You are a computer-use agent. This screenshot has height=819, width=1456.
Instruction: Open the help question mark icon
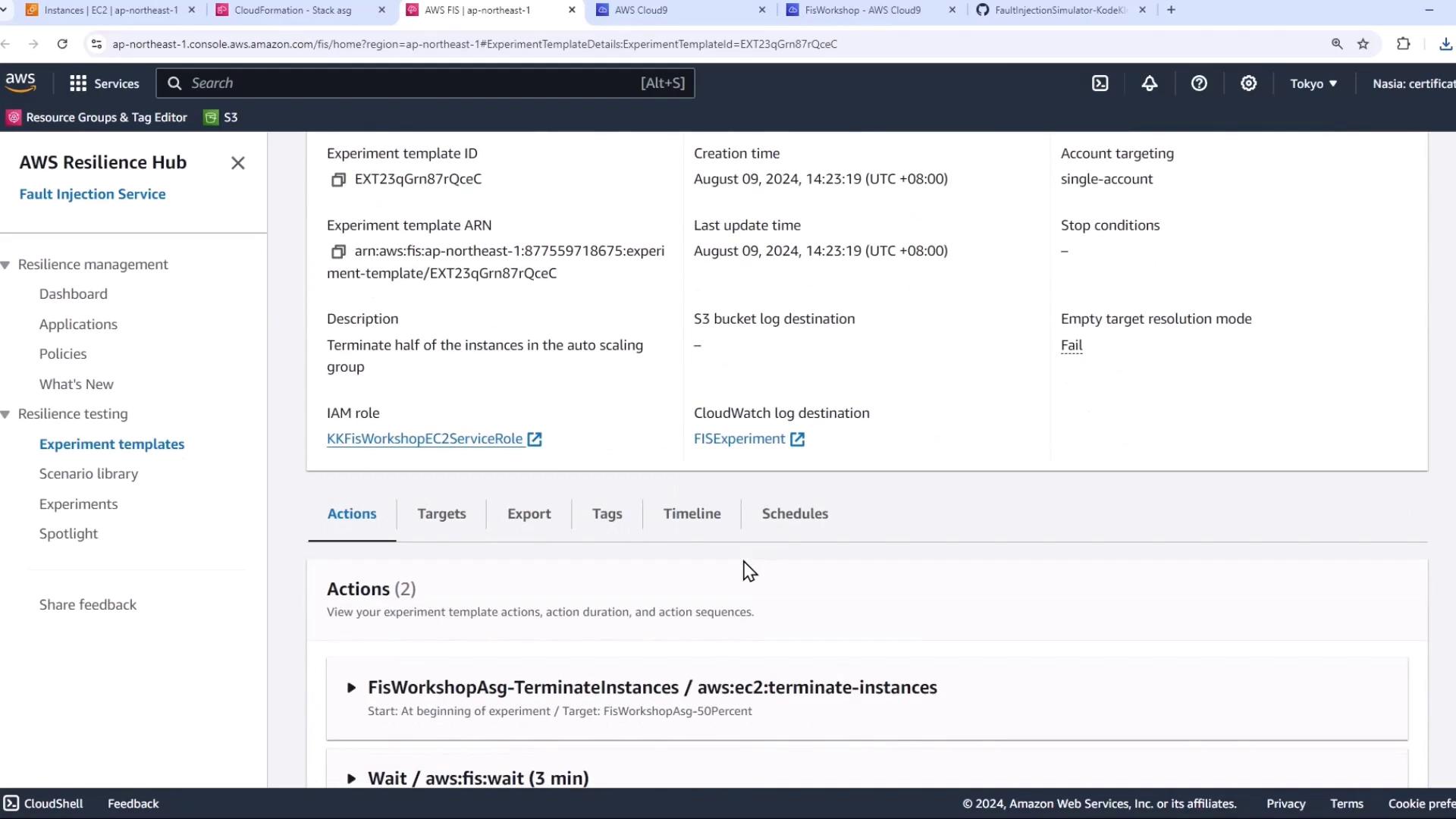tap(1199, 83)
